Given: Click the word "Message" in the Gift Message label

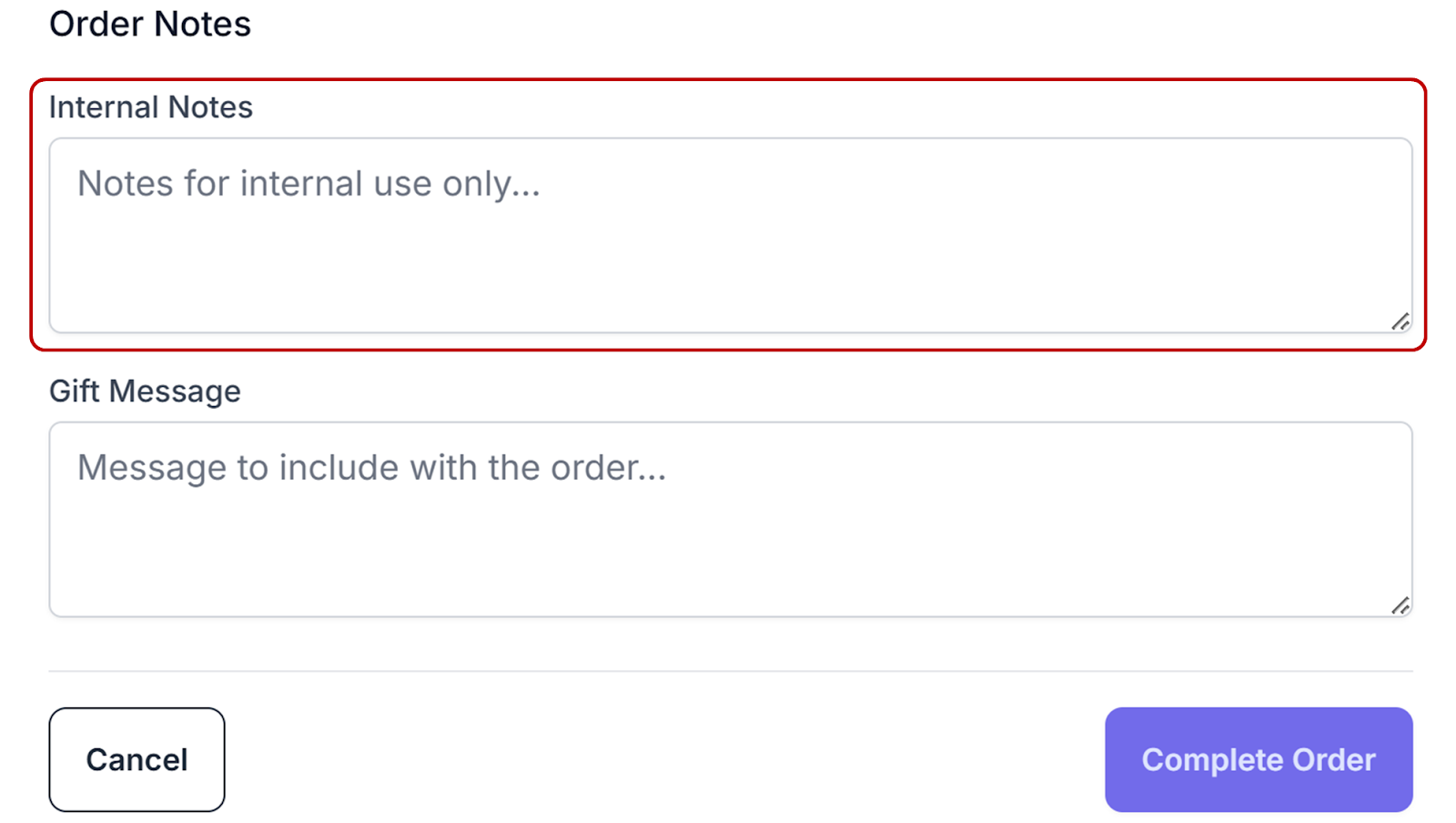Looking at the screenshot, I should 175,391.
